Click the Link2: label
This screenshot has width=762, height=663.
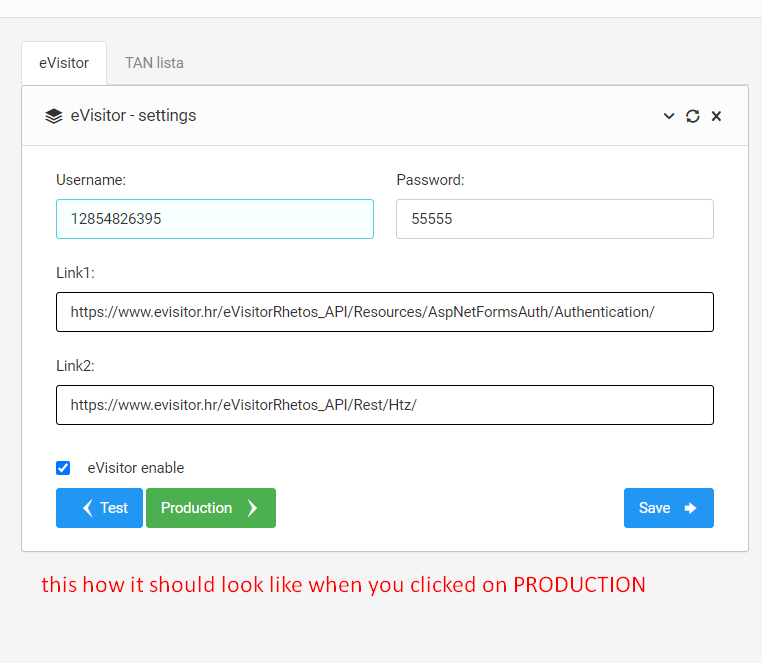[x=75, y=366]
